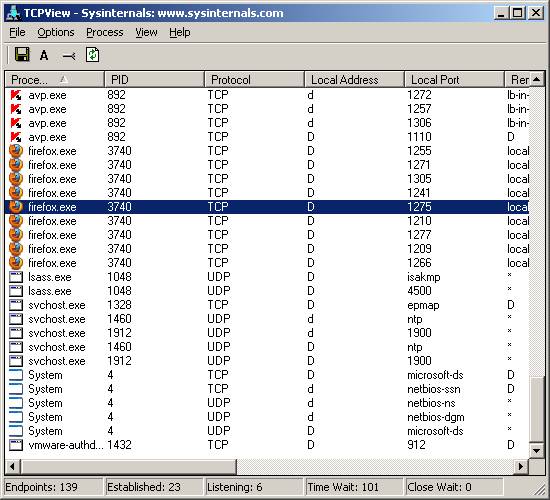The width and height of the screenshot is (550, 500).
Task: Click the Local Address column header
Action: 355,80
